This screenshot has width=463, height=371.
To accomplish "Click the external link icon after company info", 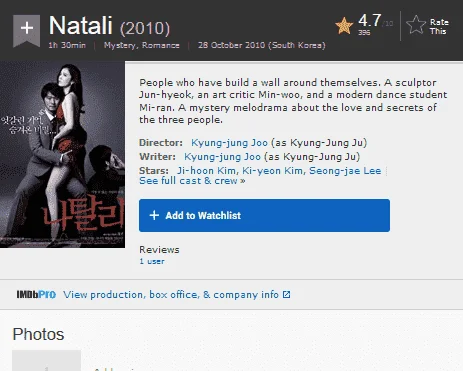I will [x=286, y=295].
